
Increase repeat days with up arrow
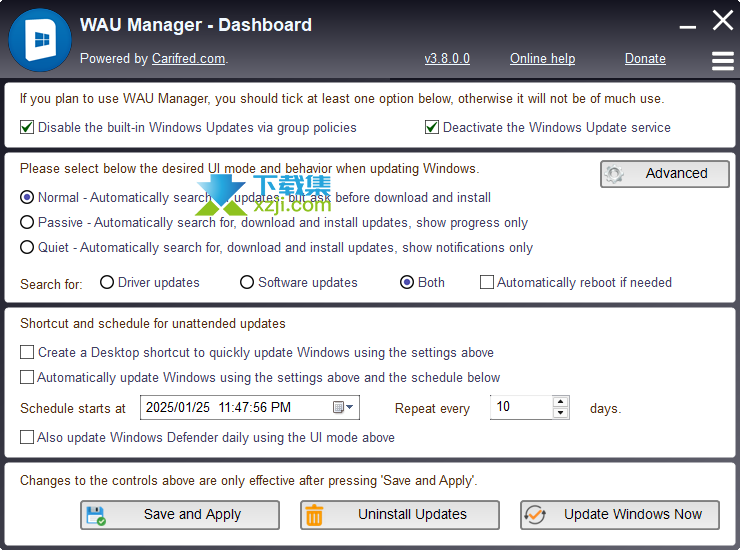pos(560,402)
